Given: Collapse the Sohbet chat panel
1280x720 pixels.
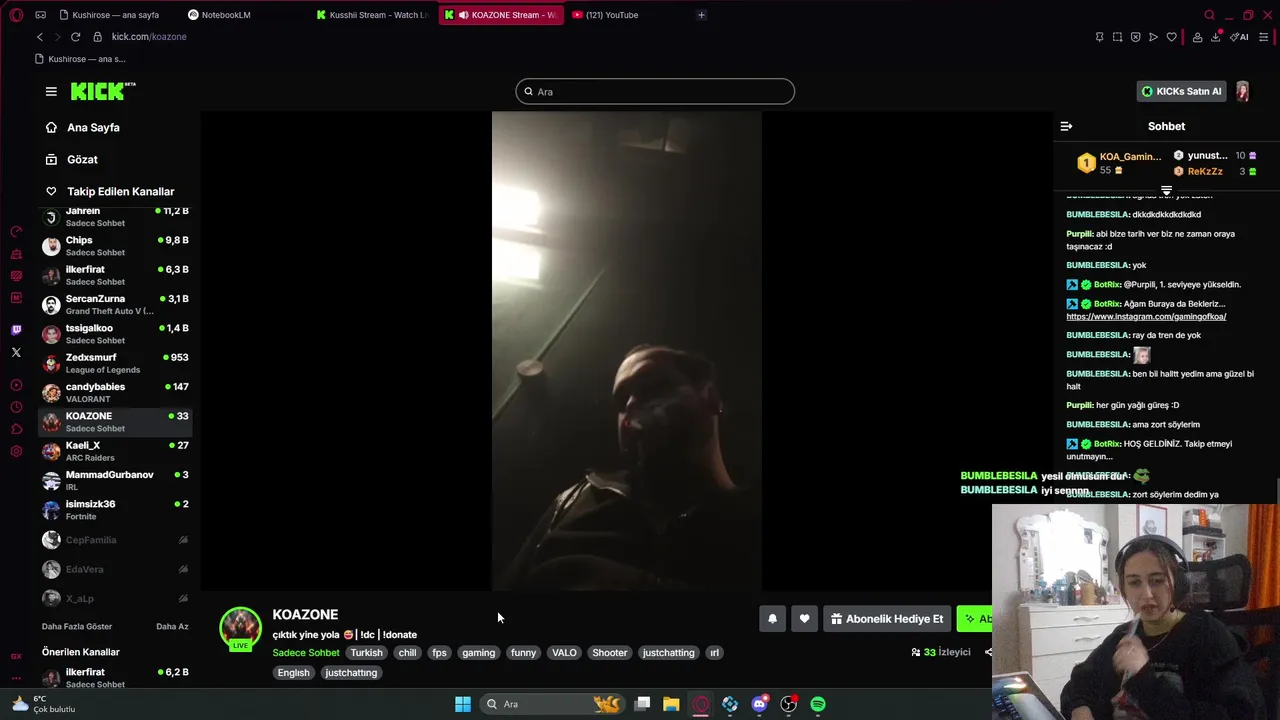Looking at the screenshot, I should [1066, 127].
